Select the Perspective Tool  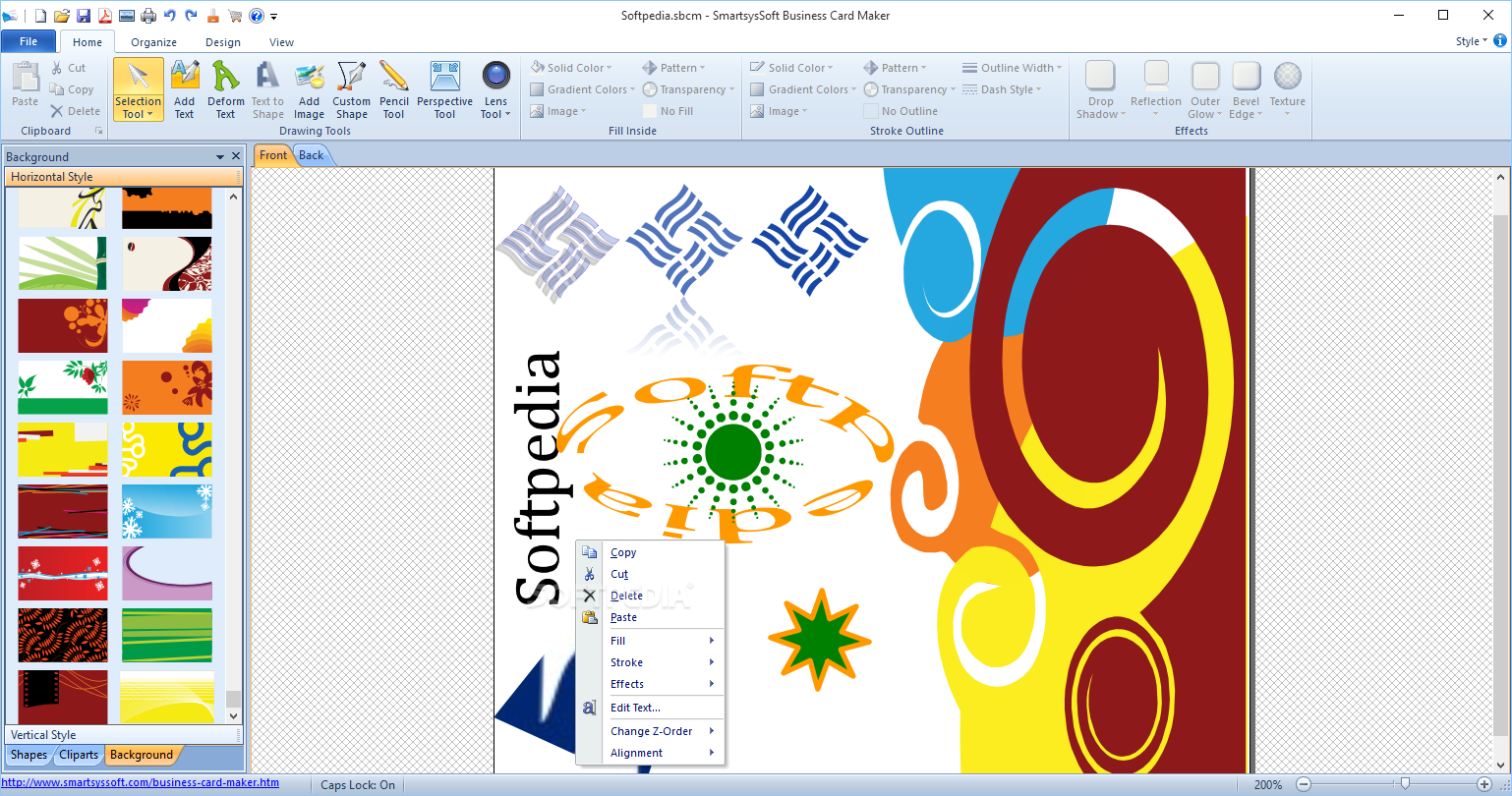pos(444,89)
